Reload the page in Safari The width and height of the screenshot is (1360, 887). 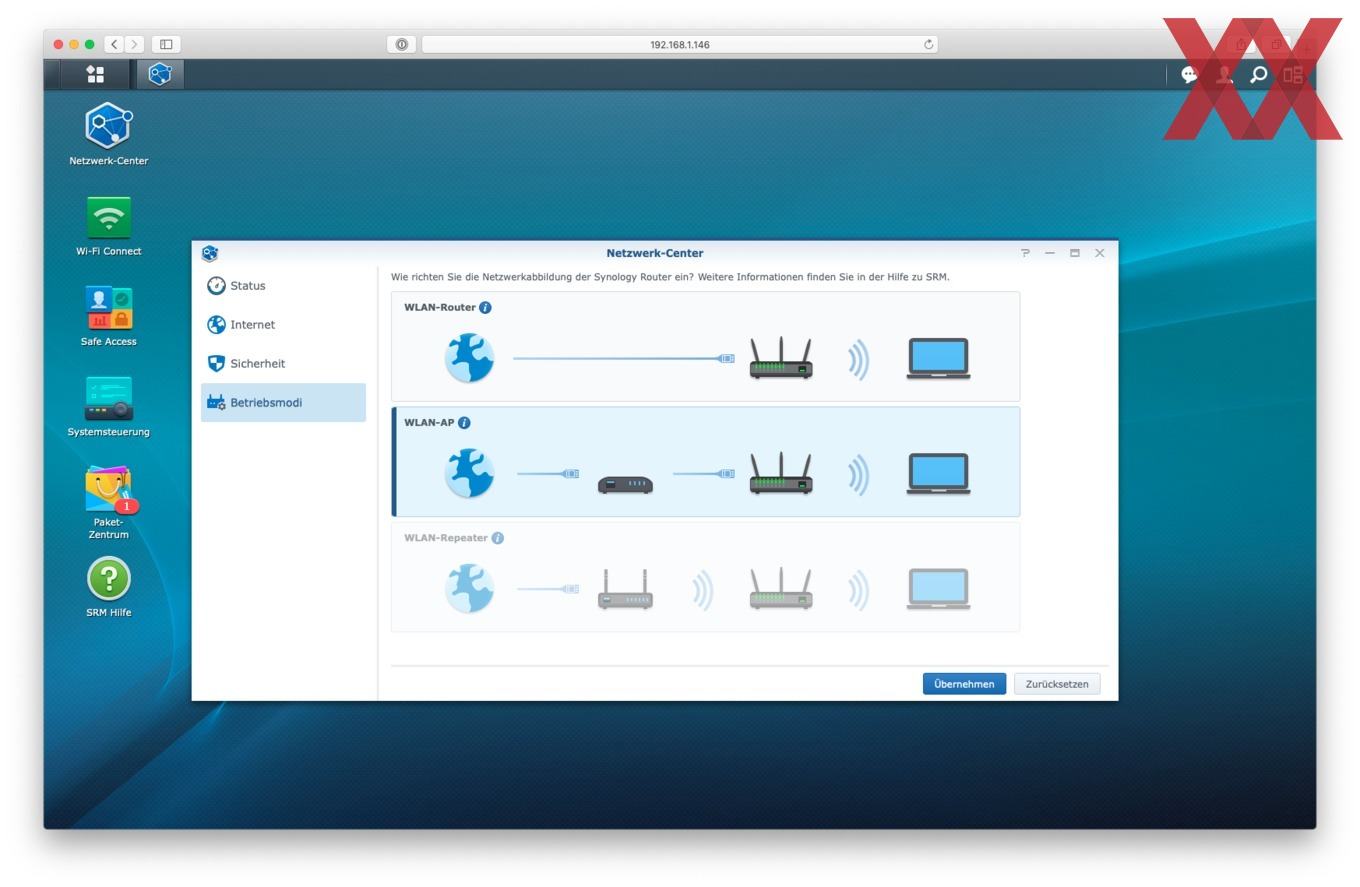[x=928, y=44]
